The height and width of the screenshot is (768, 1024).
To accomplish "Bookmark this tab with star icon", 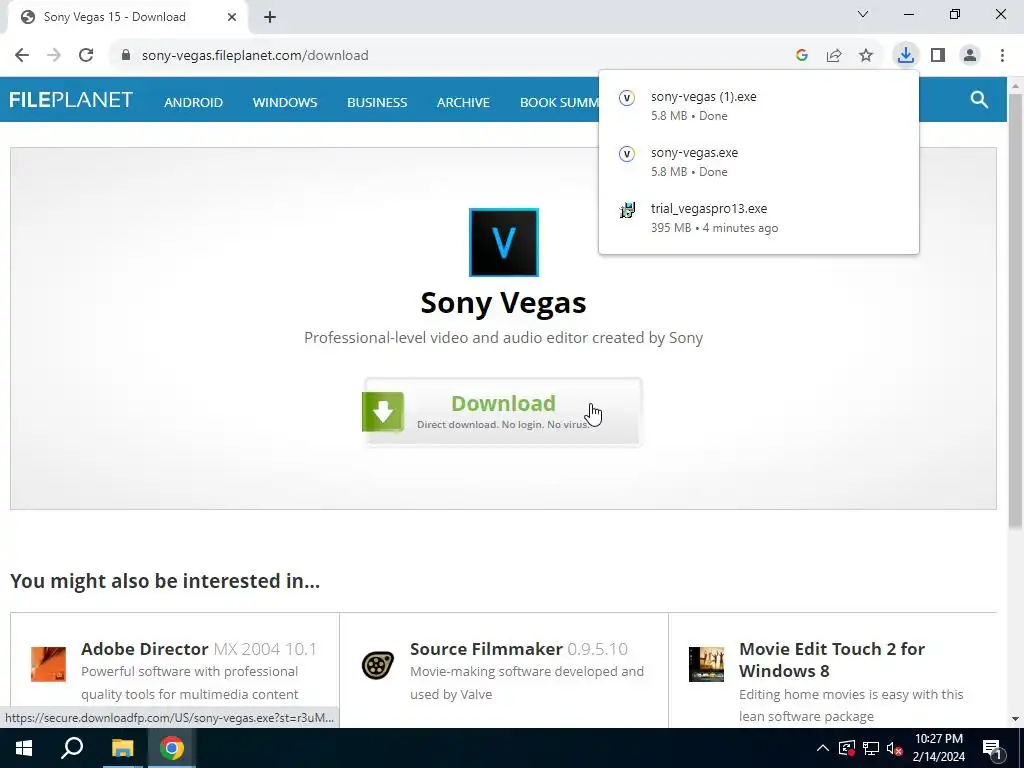I will [866, 56].
